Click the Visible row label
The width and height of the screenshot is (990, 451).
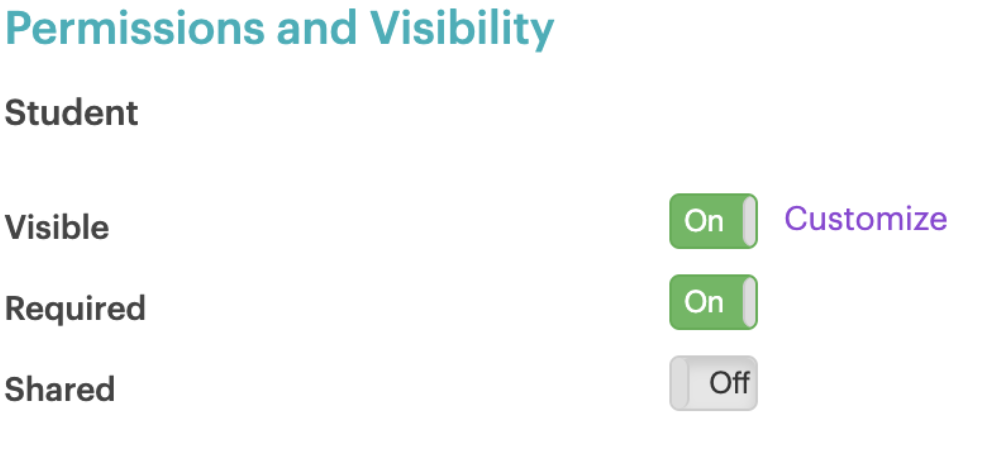point(57,228)
